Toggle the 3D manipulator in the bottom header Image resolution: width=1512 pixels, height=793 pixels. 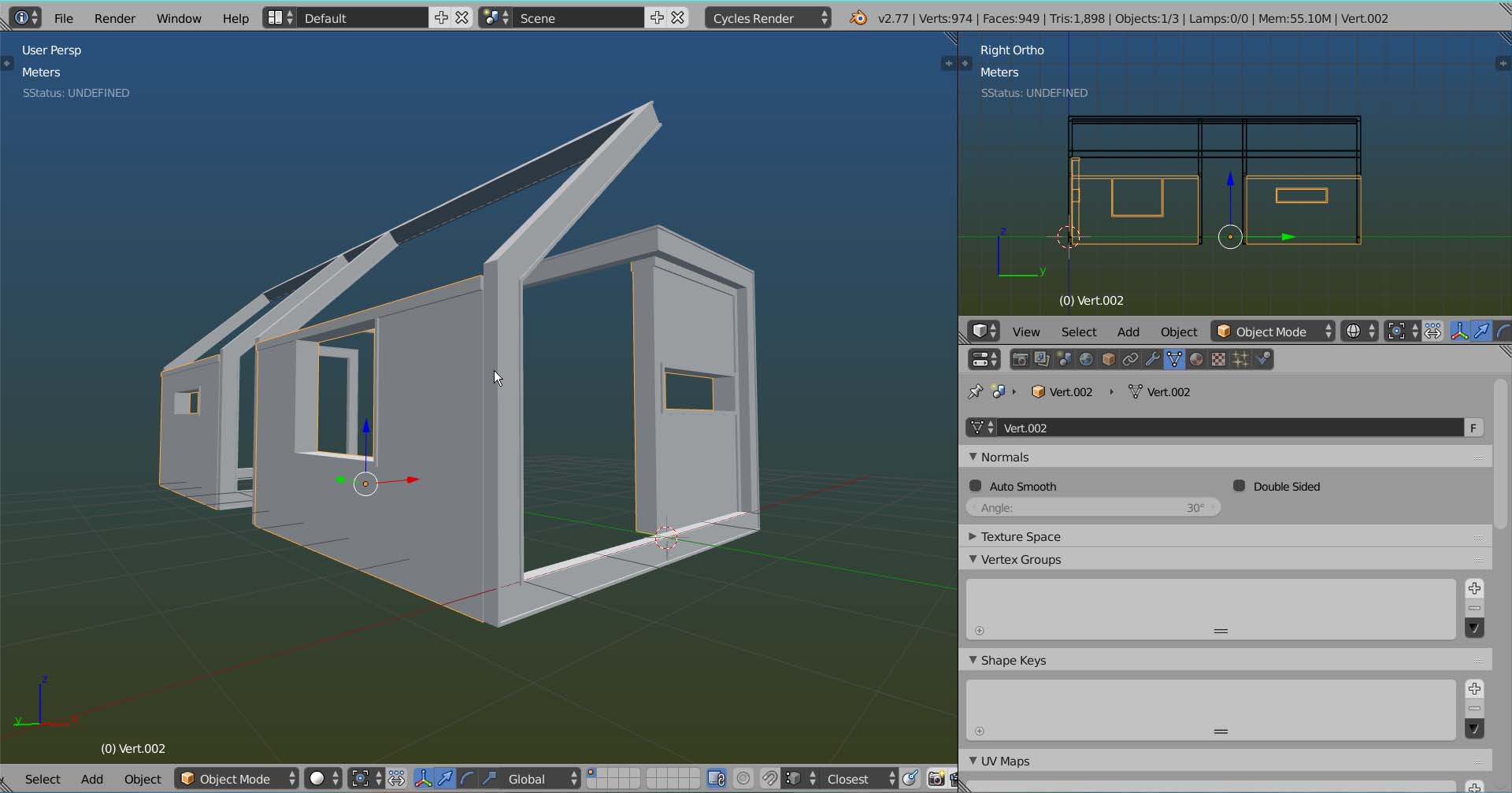click(423, 779)
